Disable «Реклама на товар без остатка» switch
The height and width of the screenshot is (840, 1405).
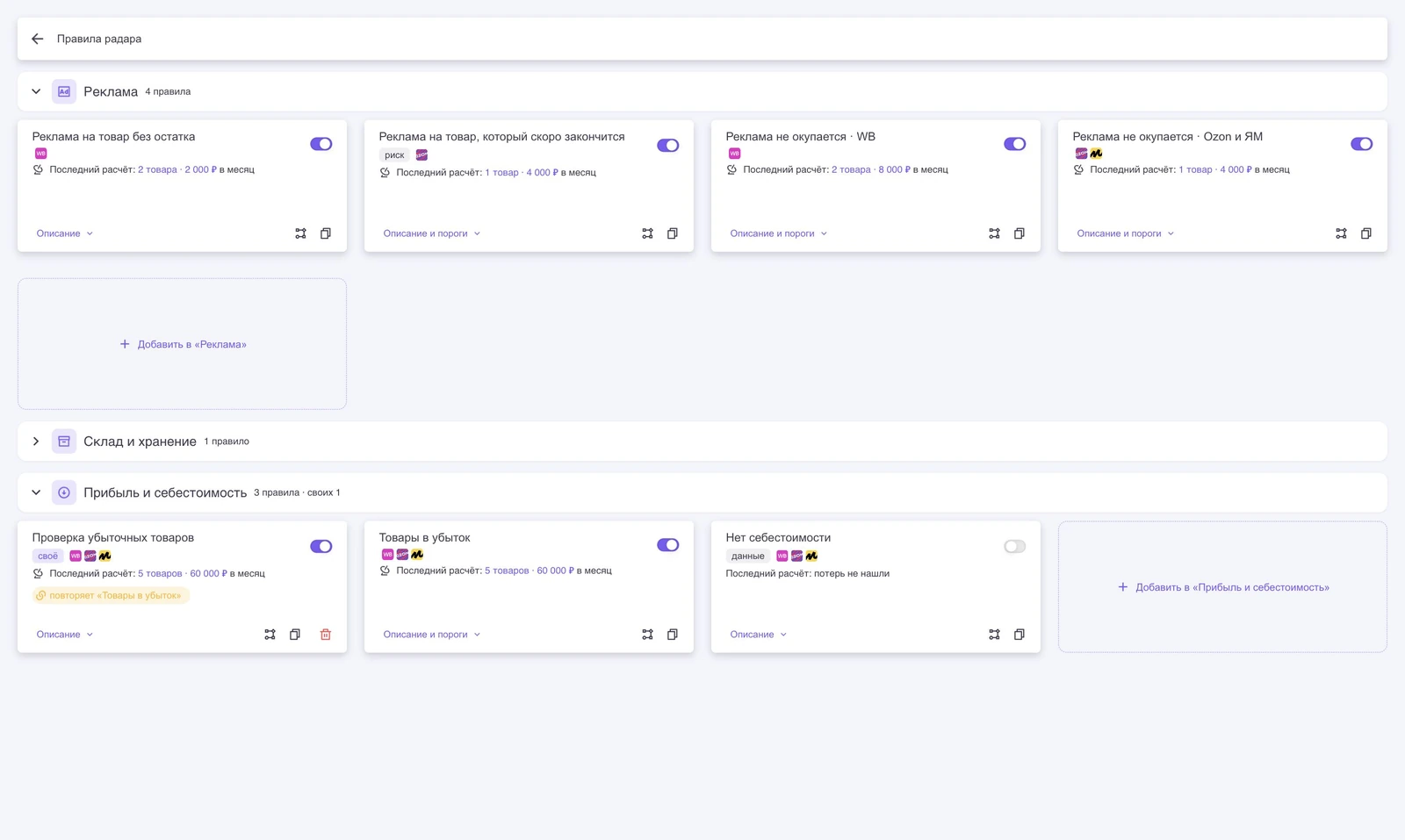pos(321,144)
